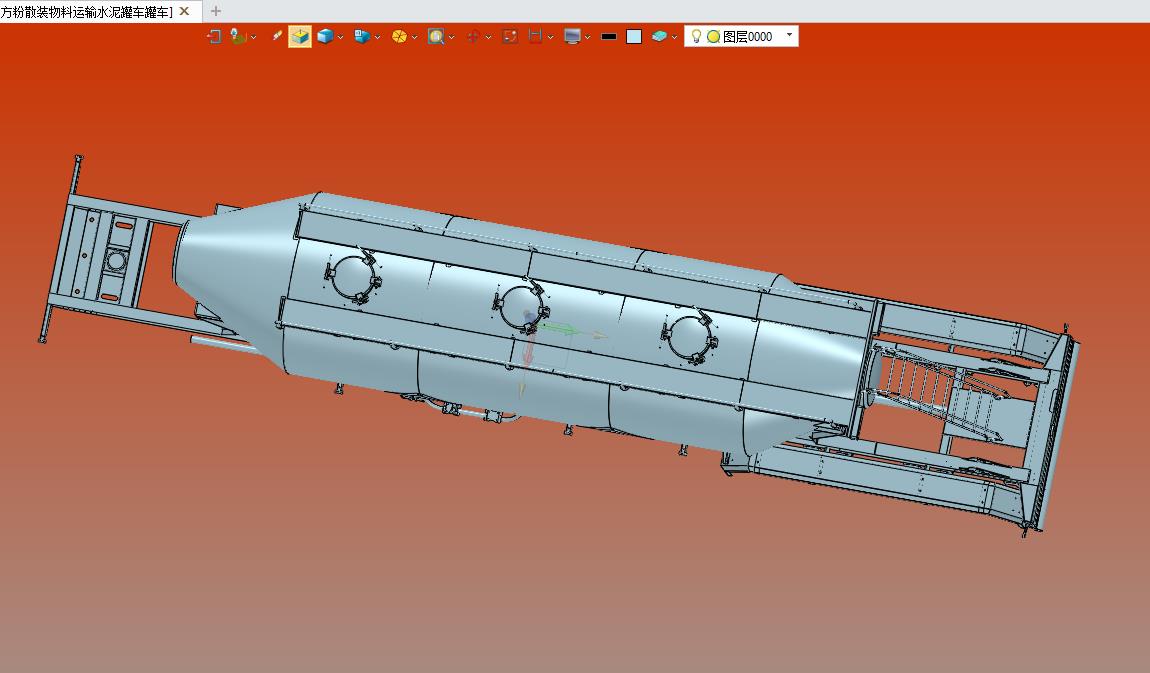This screenshot has height=673, width=1150.
Task: Click the monitor display settings icon
Action: point(572,36)
